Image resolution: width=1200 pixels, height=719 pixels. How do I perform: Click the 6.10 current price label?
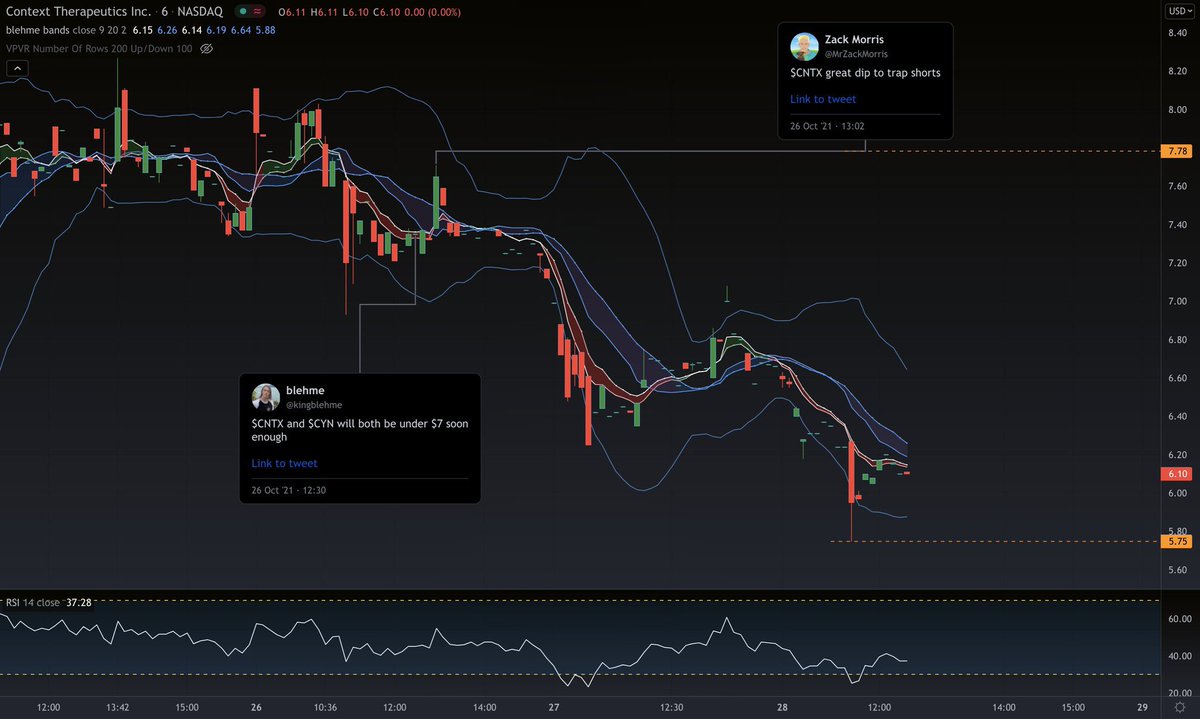pos(1176,474)
